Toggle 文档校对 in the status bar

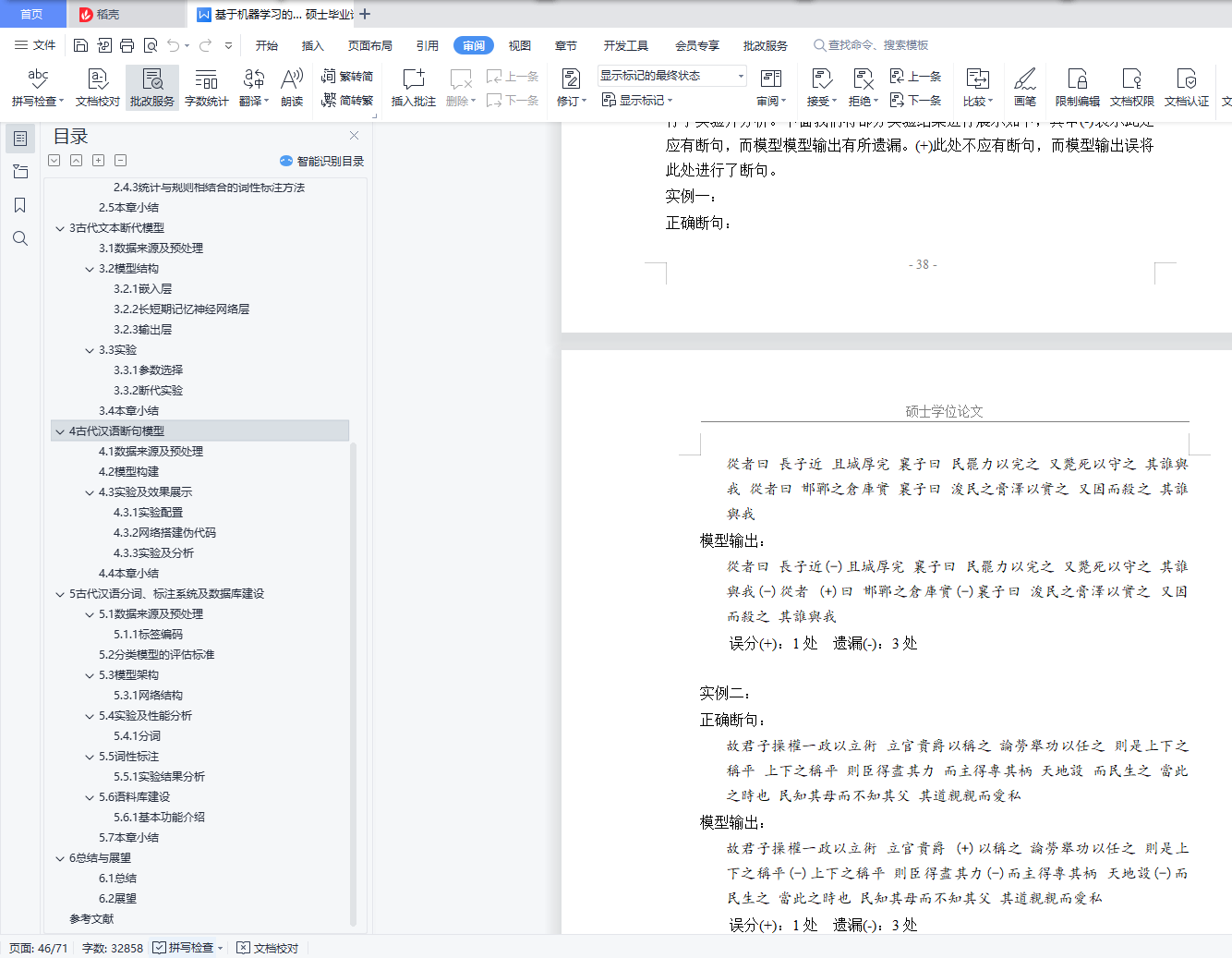[268, 948]
